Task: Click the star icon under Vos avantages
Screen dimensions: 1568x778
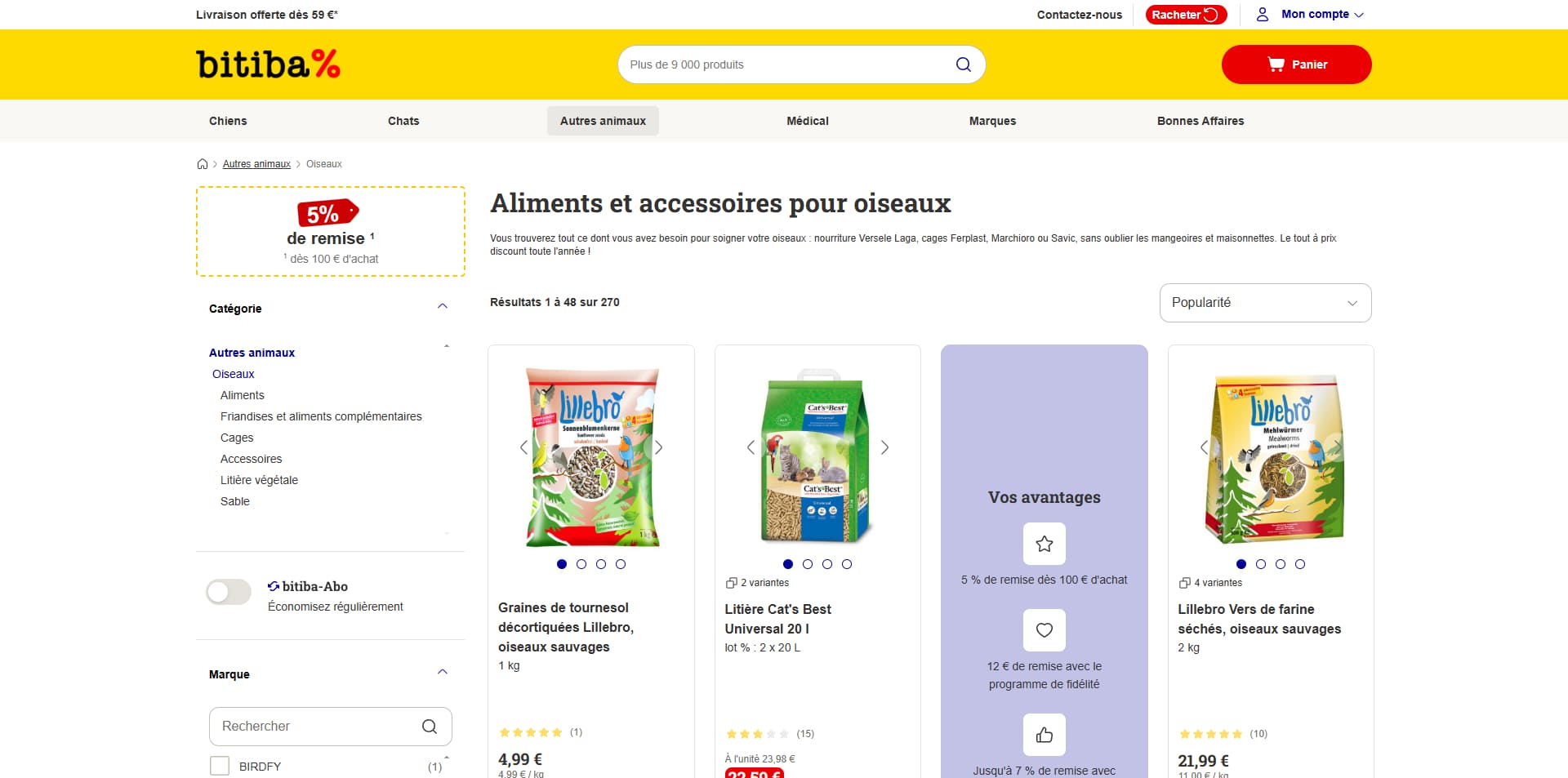Action: (x=1045, y=544)
